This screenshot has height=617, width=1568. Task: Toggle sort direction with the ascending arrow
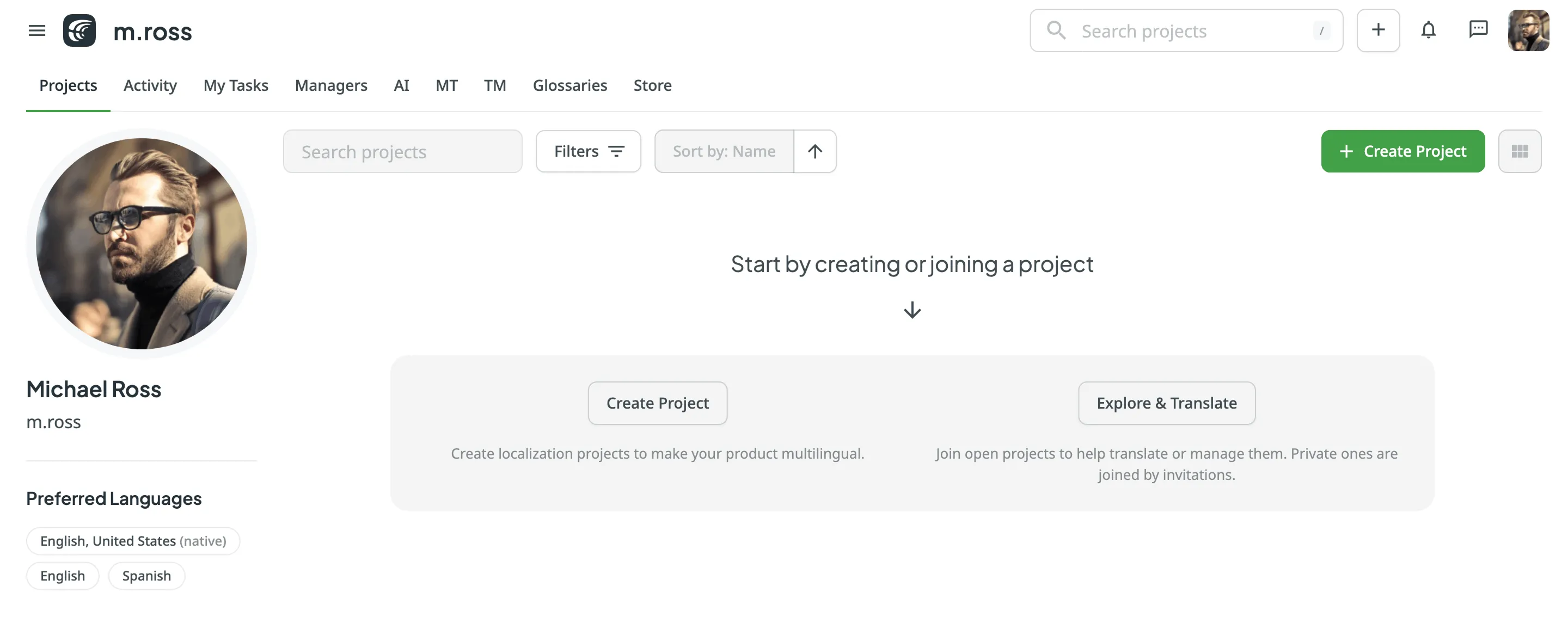[x=814, y=151]
